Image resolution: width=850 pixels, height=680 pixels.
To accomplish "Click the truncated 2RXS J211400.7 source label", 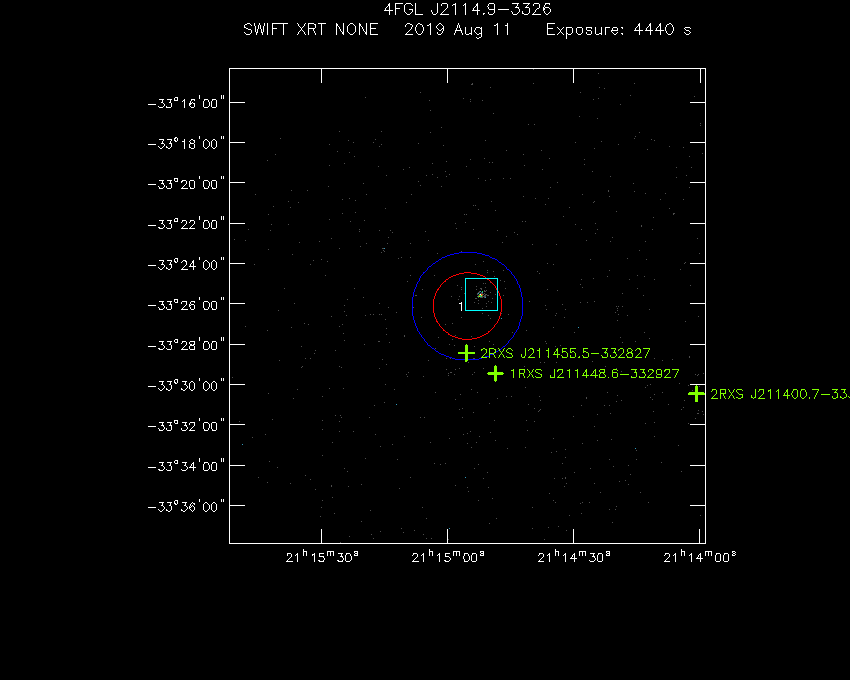I will point(780,394).
